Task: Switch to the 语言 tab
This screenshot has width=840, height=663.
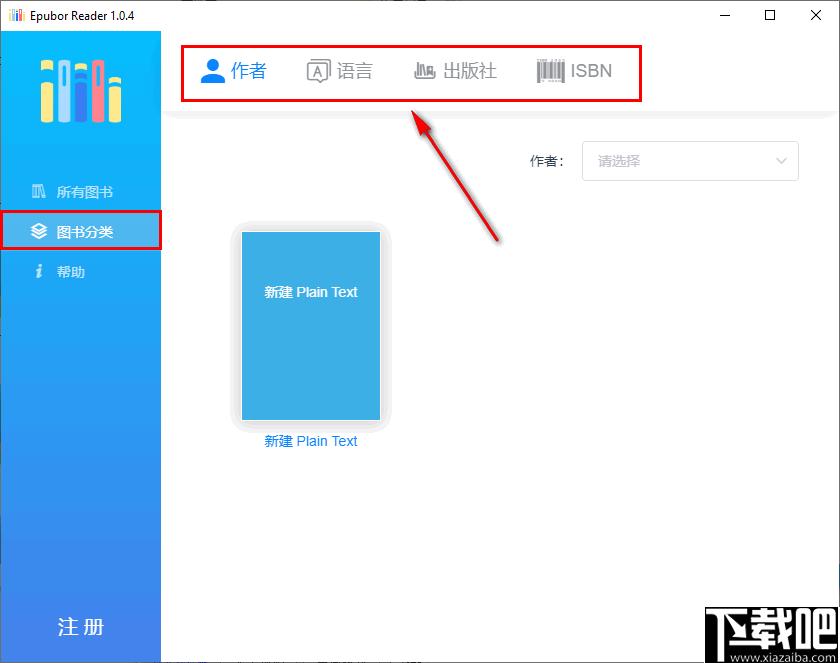Action: pyautogui.click(x=354, y=71)
